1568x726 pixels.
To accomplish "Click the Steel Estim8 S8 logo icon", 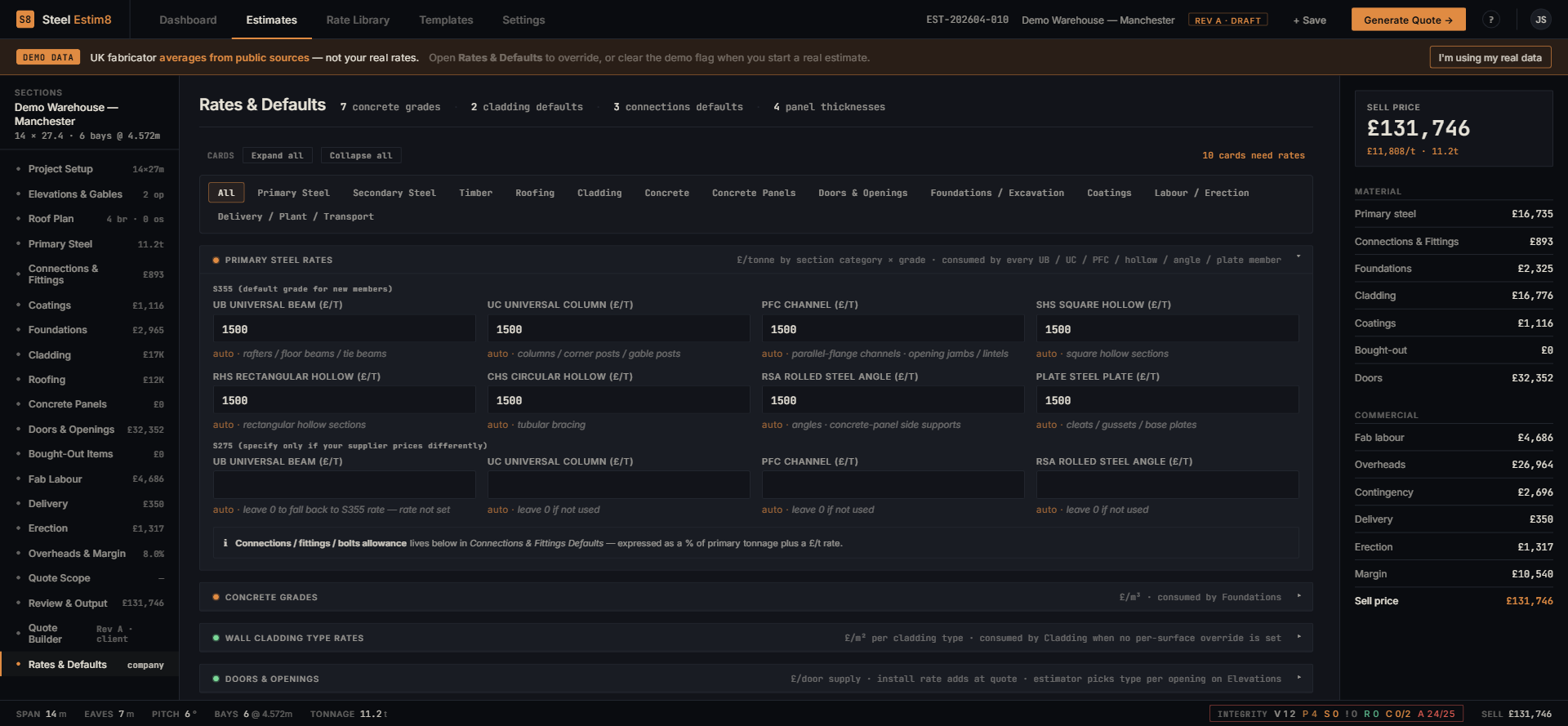I will pyautogui.click(x=25, y=20).
